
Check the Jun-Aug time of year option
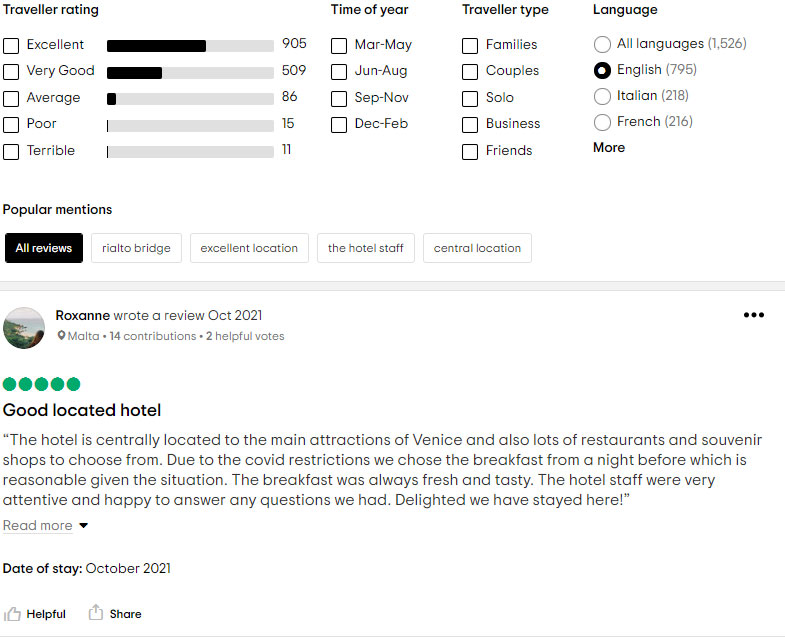click(339, 72)
